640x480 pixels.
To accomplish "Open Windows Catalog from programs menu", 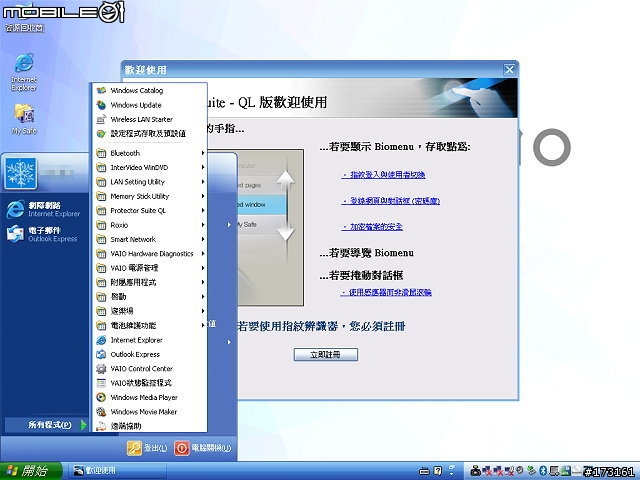I will (149, 90).
